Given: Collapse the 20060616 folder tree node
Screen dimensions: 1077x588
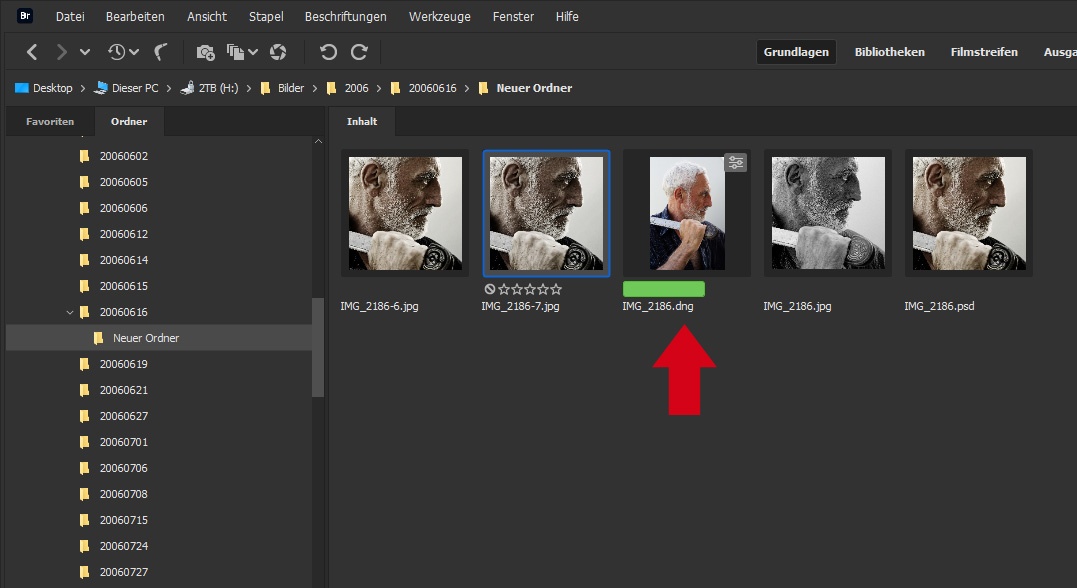Looking at the screenshot, I should [x=70, y=312].
